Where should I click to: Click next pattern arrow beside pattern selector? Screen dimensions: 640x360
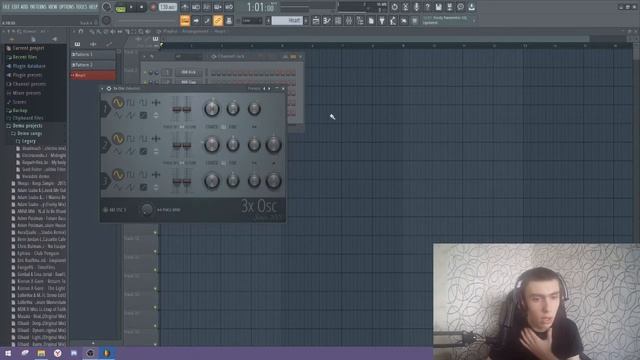pos(306,20)
